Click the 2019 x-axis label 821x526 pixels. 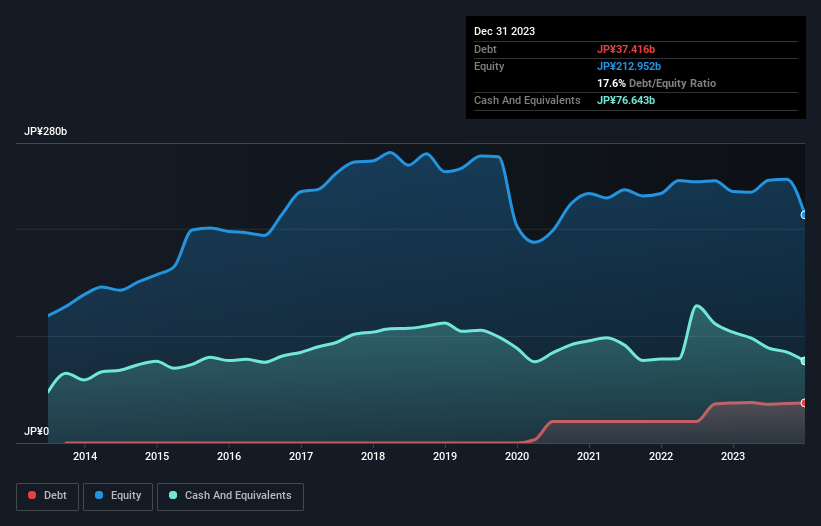tap(445, 456)
